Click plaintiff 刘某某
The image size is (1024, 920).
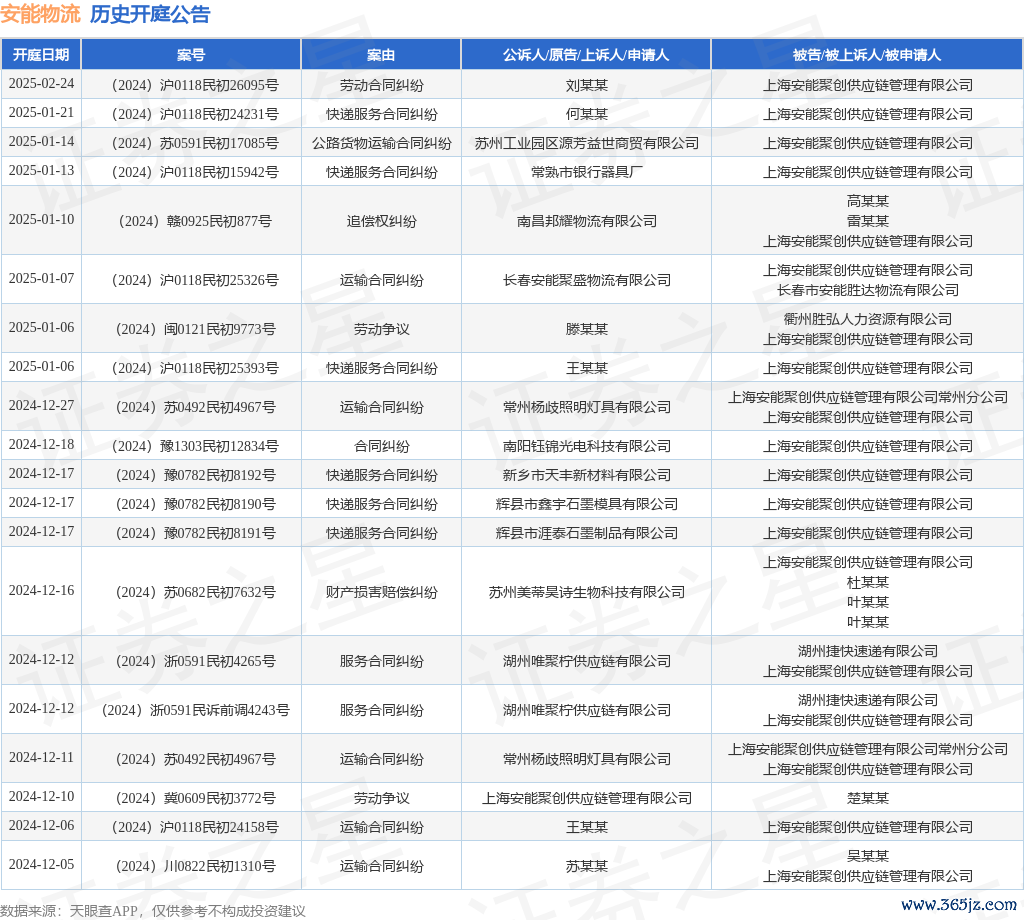(586, 86)
